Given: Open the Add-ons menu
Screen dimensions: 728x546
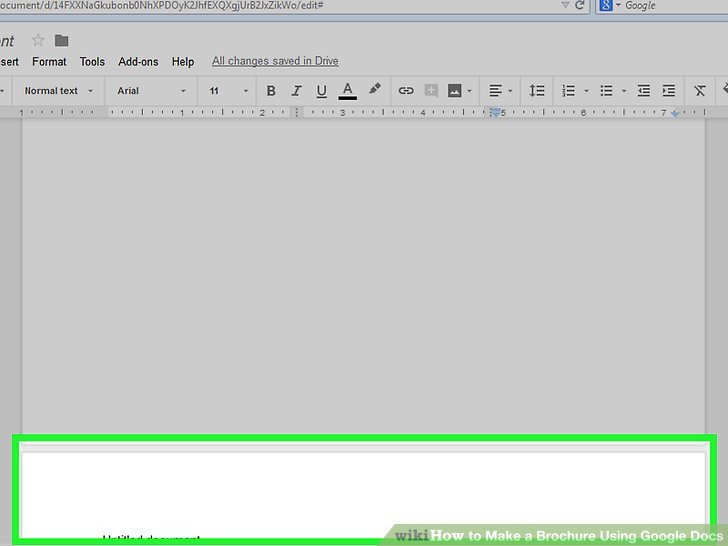Looking at the screenshot, I should coord(138,62).
